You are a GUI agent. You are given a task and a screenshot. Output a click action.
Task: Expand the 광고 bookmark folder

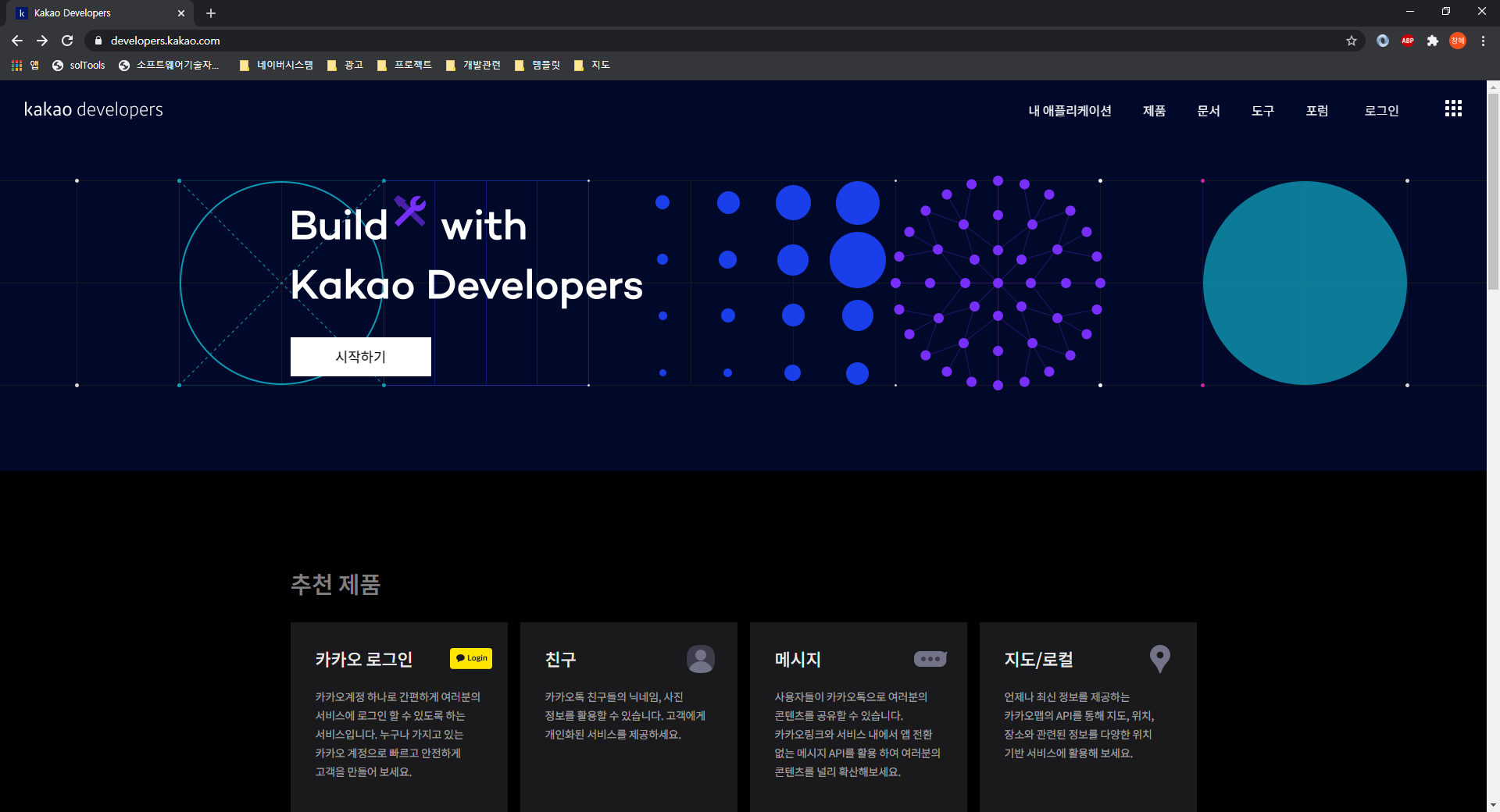click(345, 66)
